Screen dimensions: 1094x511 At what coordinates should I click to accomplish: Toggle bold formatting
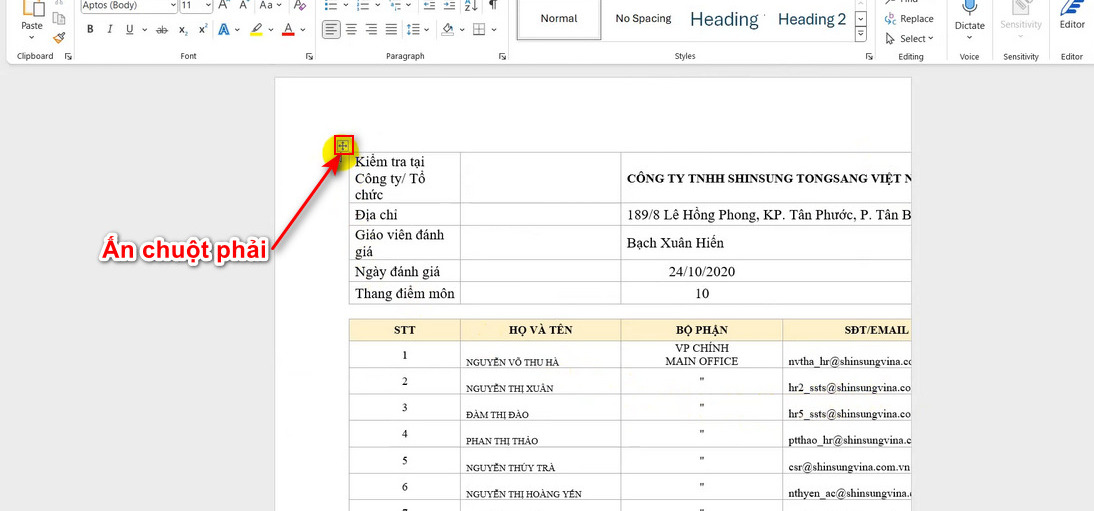90,29
